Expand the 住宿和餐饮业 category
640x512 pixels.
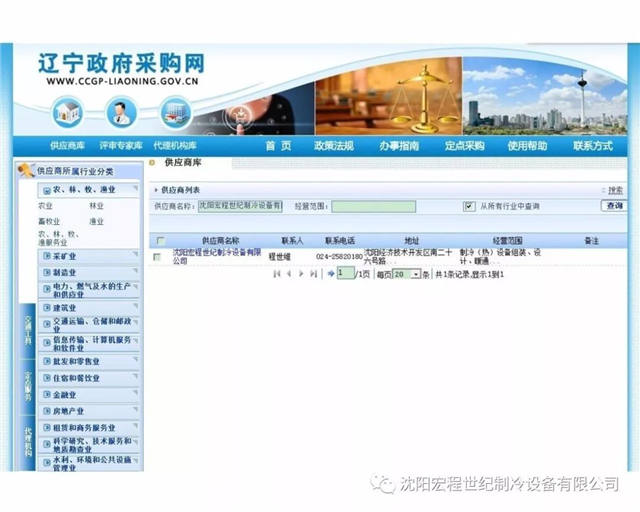click(x=88, y=378)
